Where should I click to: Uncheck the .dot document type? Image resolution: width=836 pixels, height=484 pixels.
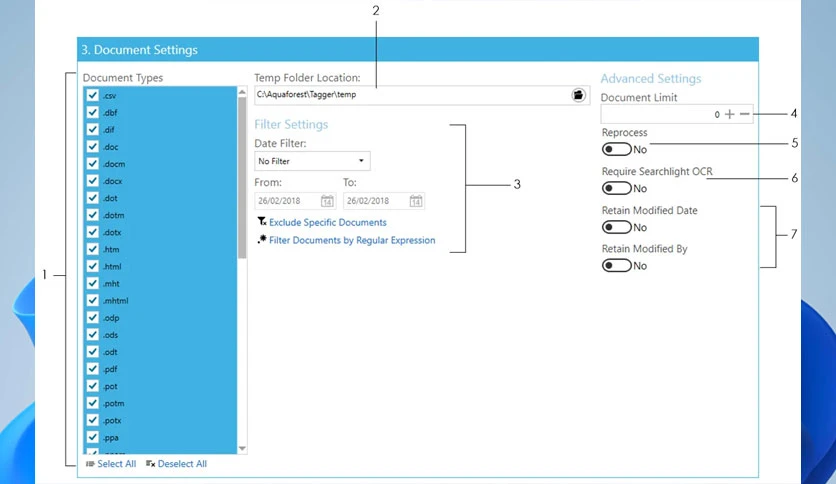93,197
